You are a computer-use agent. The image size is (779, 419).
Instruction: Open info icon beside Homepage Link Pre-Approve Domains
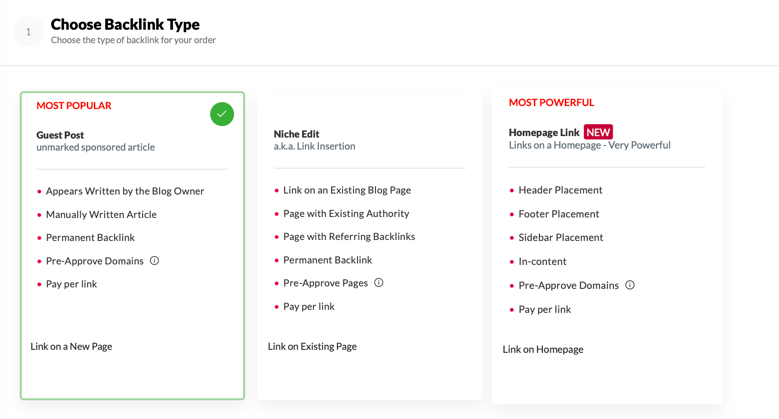click(x=629, y=285)
